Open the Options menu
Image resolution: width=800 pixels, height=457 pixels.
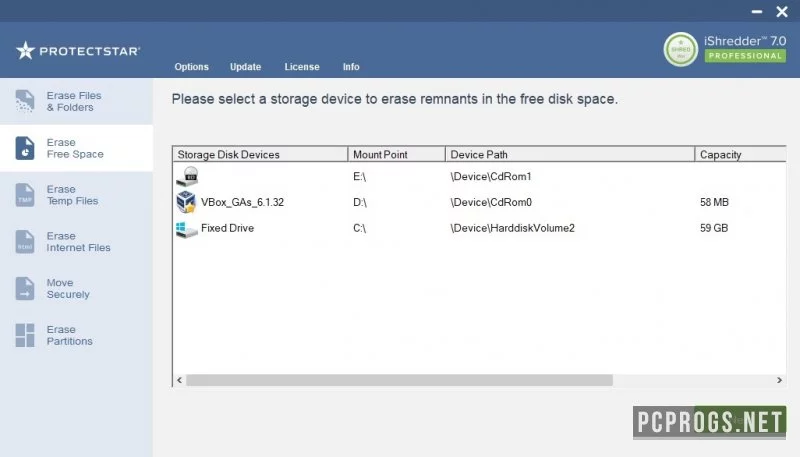tap(191, 67)
